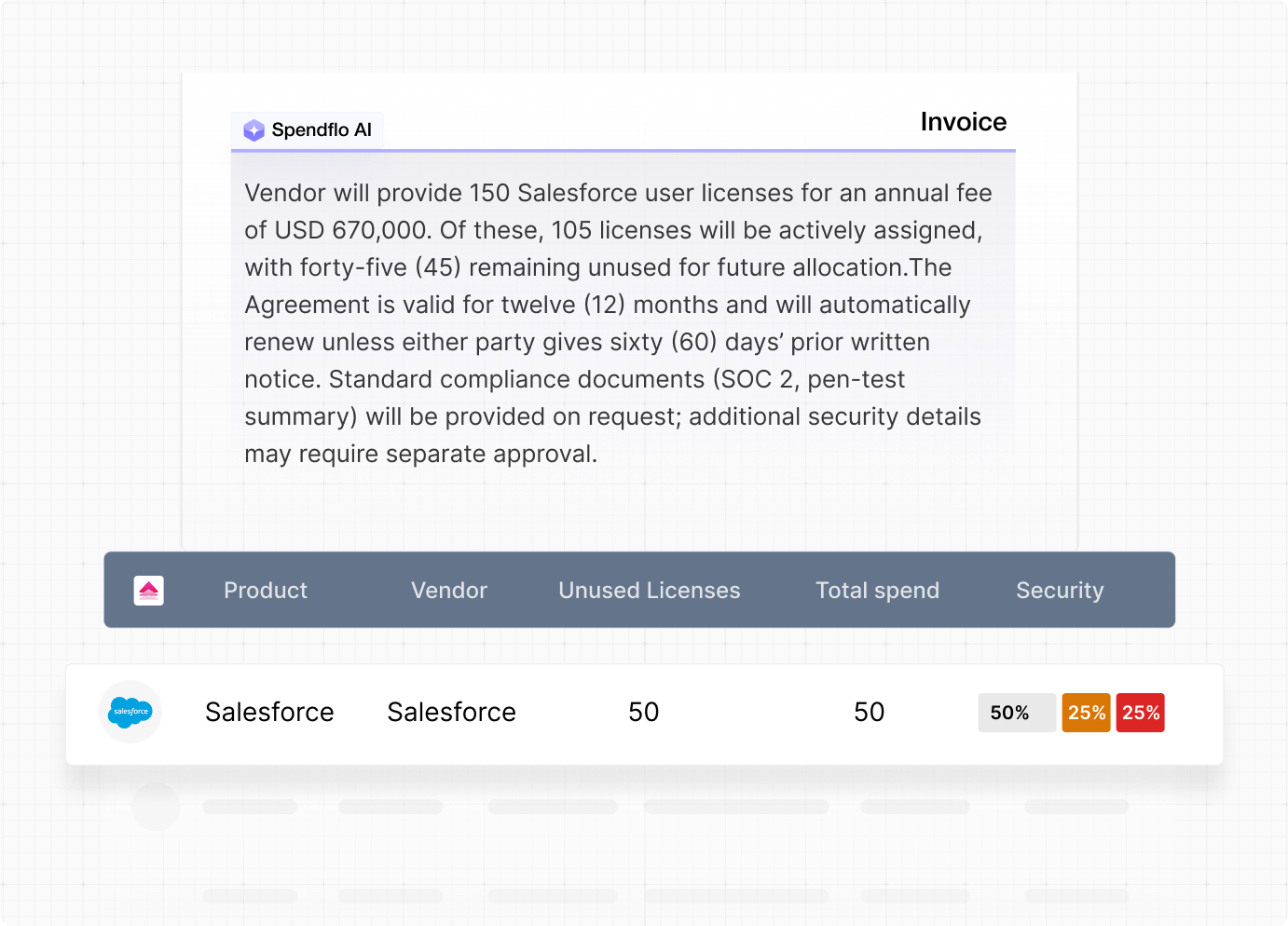Click the Spendflo AI sparkle icon

(253, 130)
